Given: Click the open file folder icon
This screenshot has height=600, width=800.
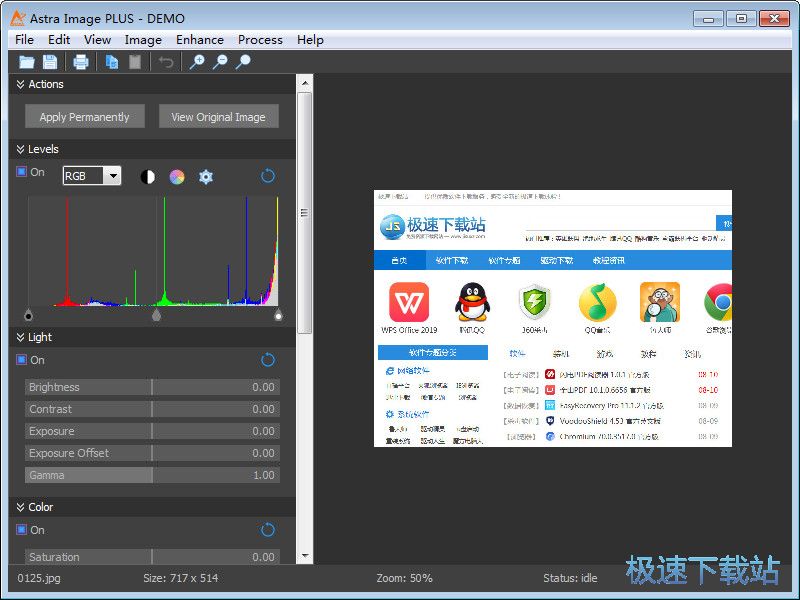Looking at the screenshot, I should coord(27,62).
